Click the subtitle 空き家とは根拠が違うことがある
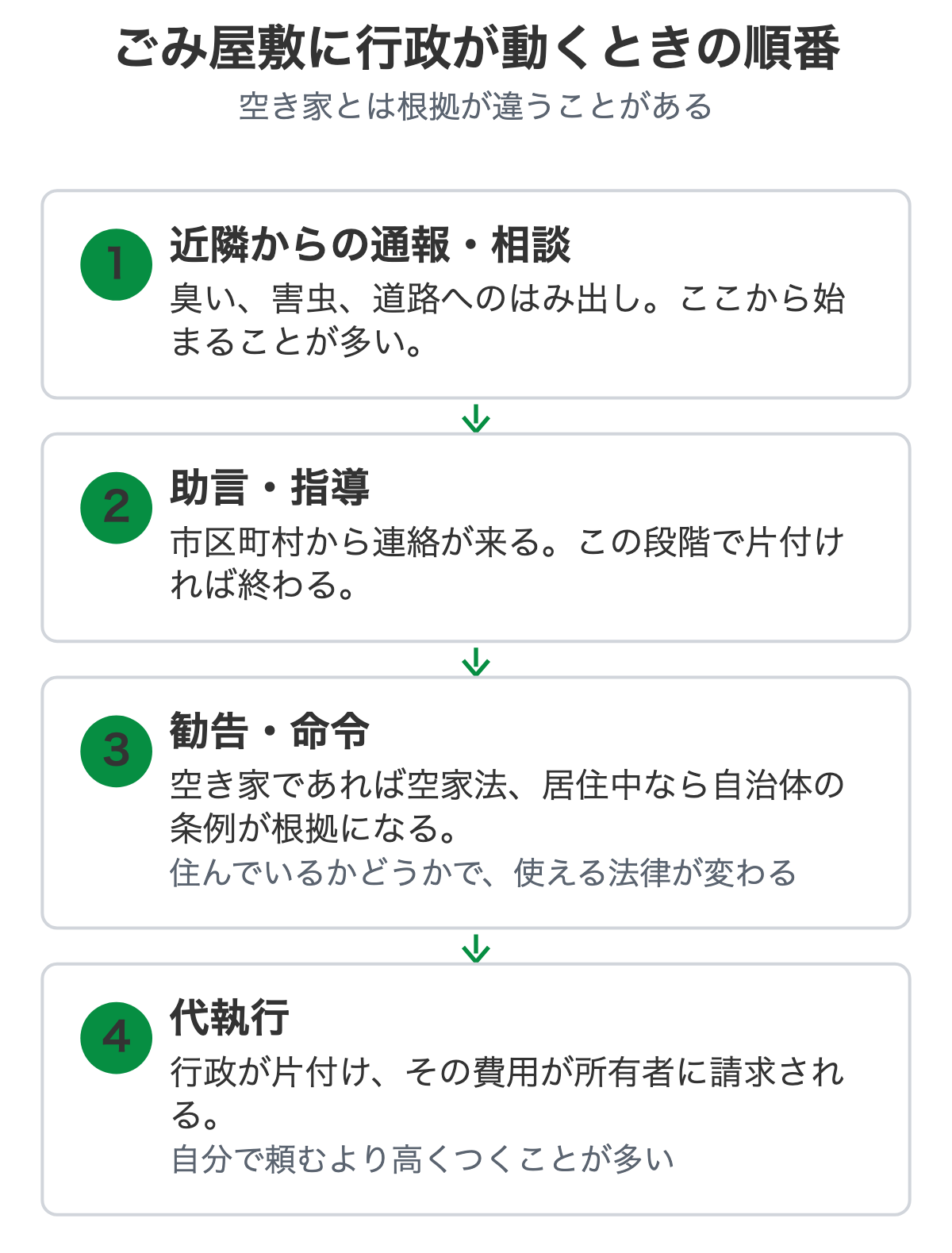The image size is (952, 1253). tap(476, 106)
